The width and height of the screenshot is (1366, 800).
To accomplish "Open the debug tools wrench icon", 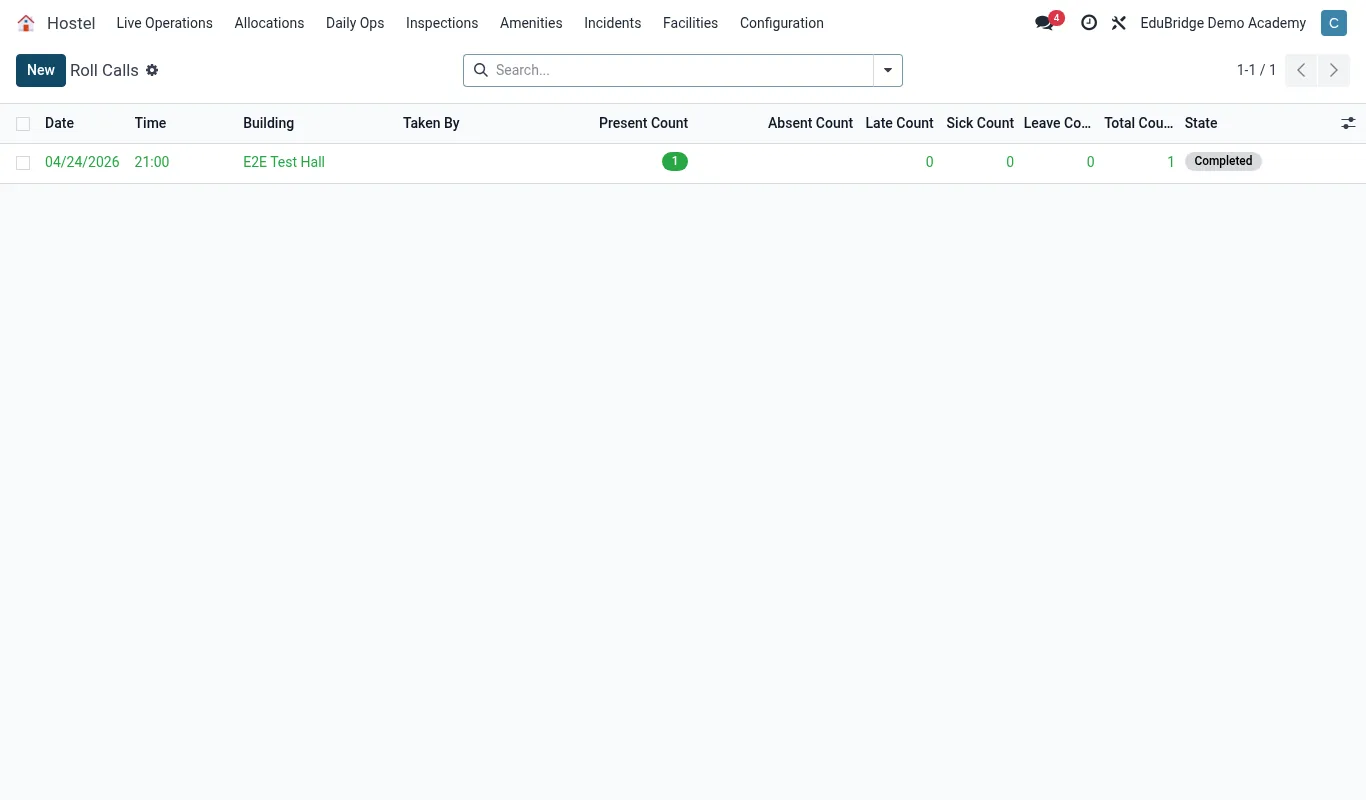I will (x=1119, y=23).
